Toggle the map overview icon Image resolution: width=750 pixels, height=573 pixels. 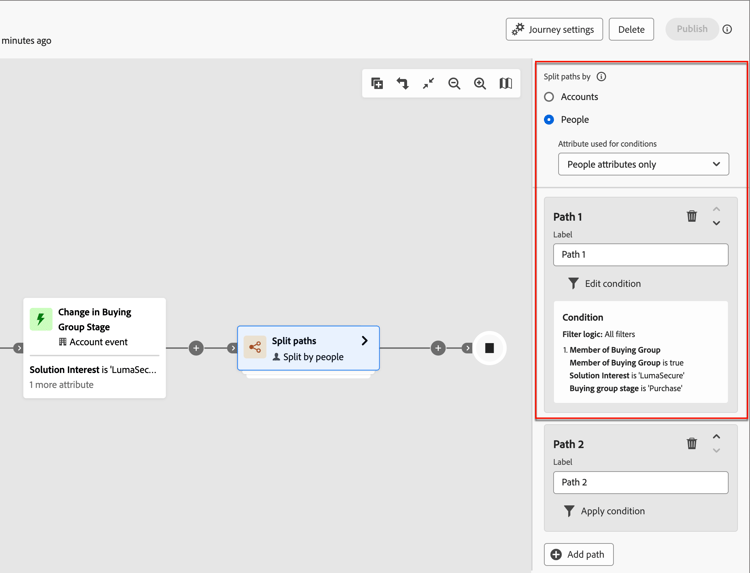506,83
